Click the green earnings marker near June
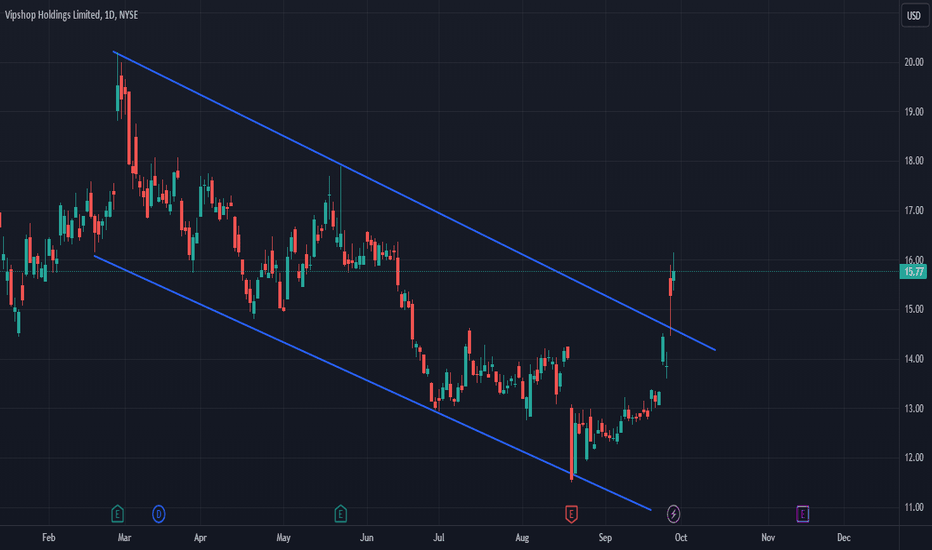The height and width of the screenshot is (550, 932). tap(341, 514)
